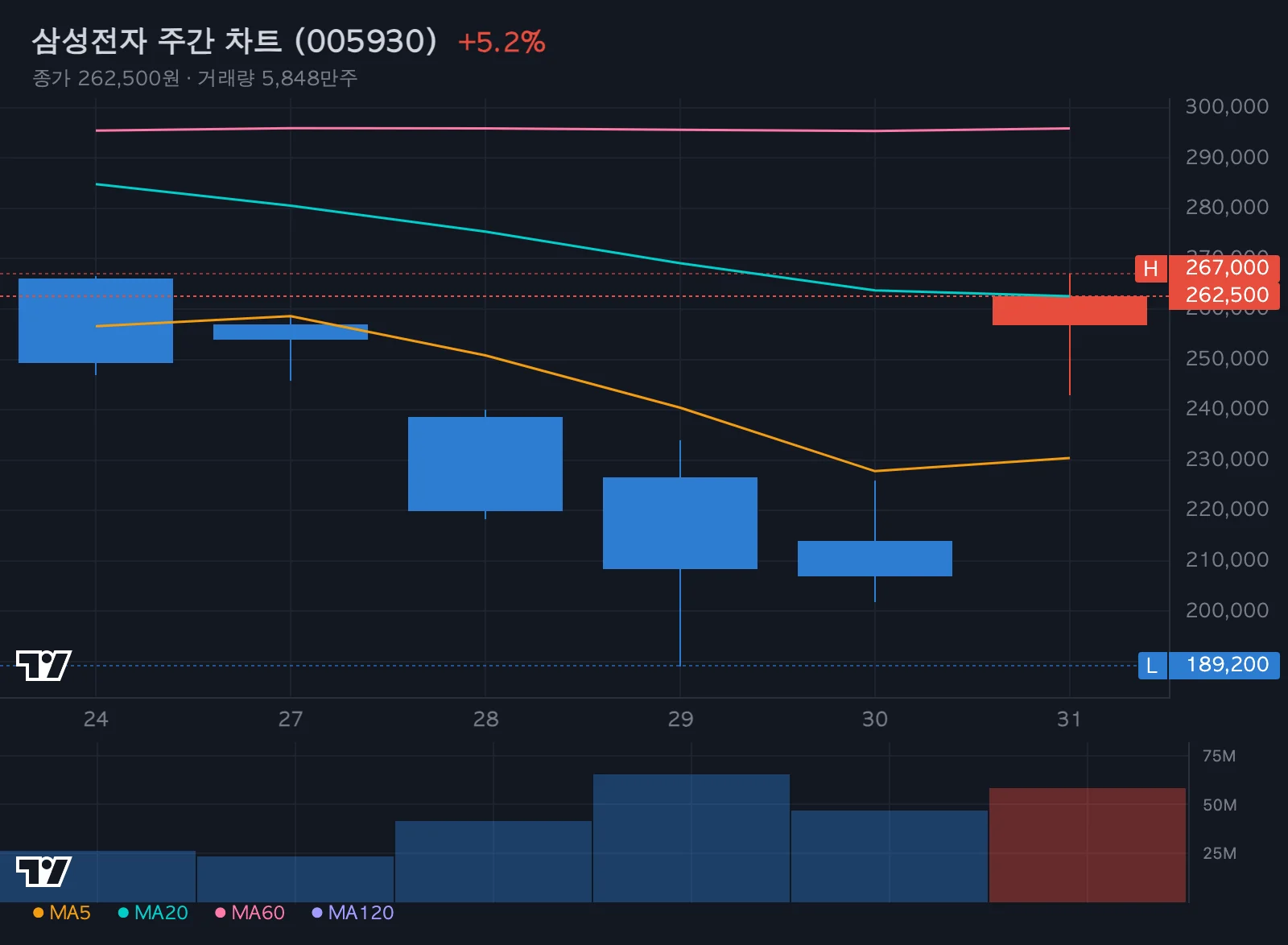Click the 230,000 price axis label
This screenshot has height=945, width=1288.
pyautogui.click(x=1227, y=459)
